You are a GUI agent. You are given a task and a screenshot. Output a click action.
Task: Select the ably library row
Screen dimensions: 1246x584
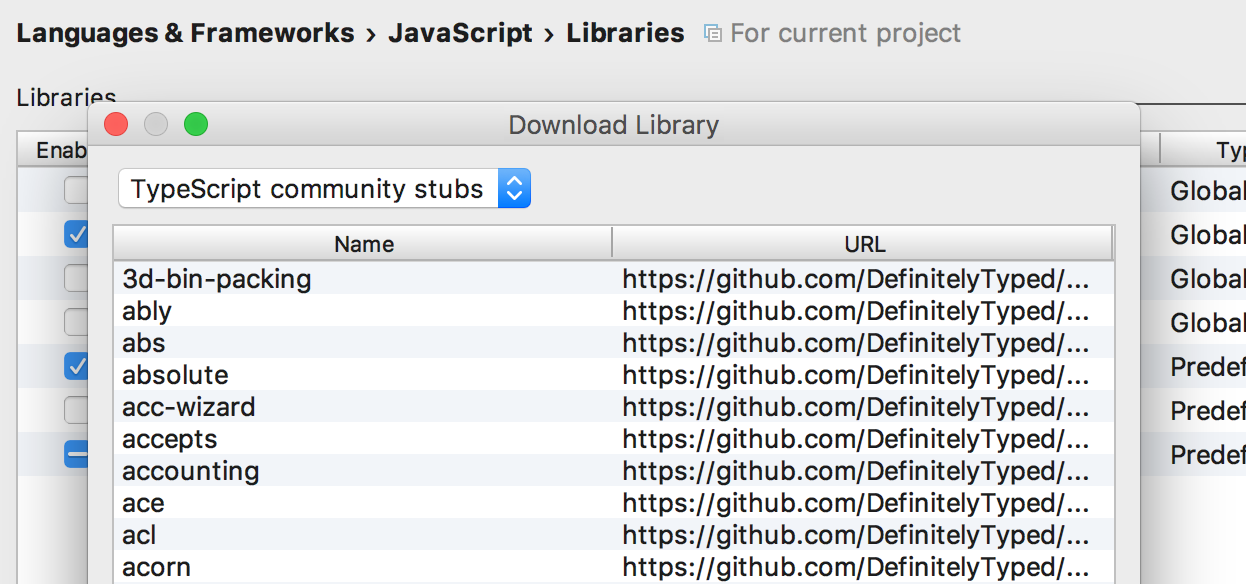coord(613,310)
